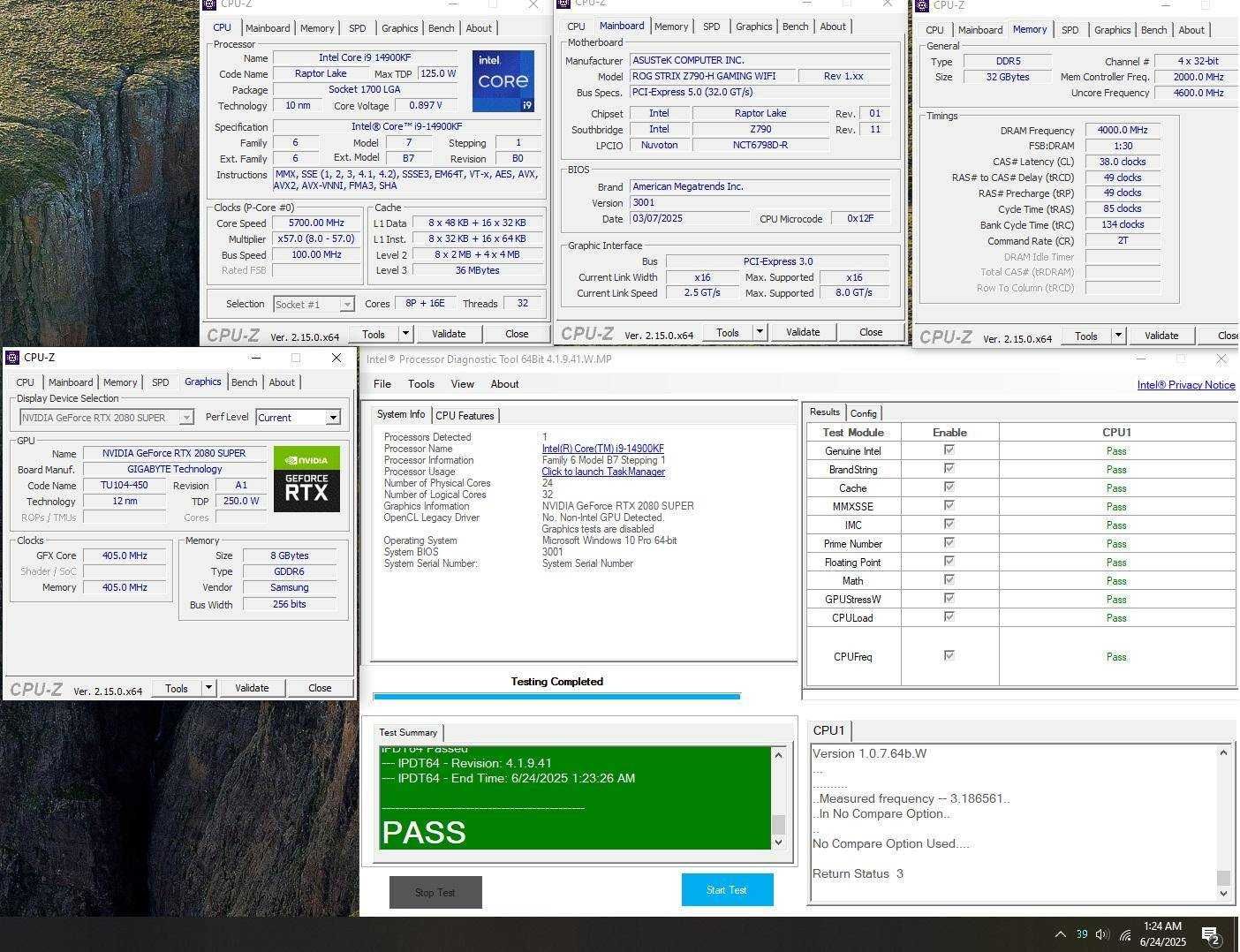Toggle the MMXSSE test checkbox
The image size is (1240, 952).
[x=949, y=506]
